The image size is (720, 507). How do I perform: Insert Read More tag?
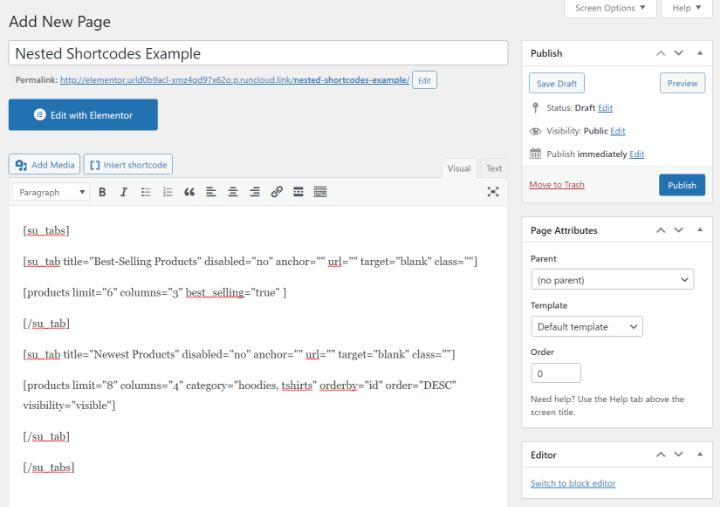(x=298, y=192)
